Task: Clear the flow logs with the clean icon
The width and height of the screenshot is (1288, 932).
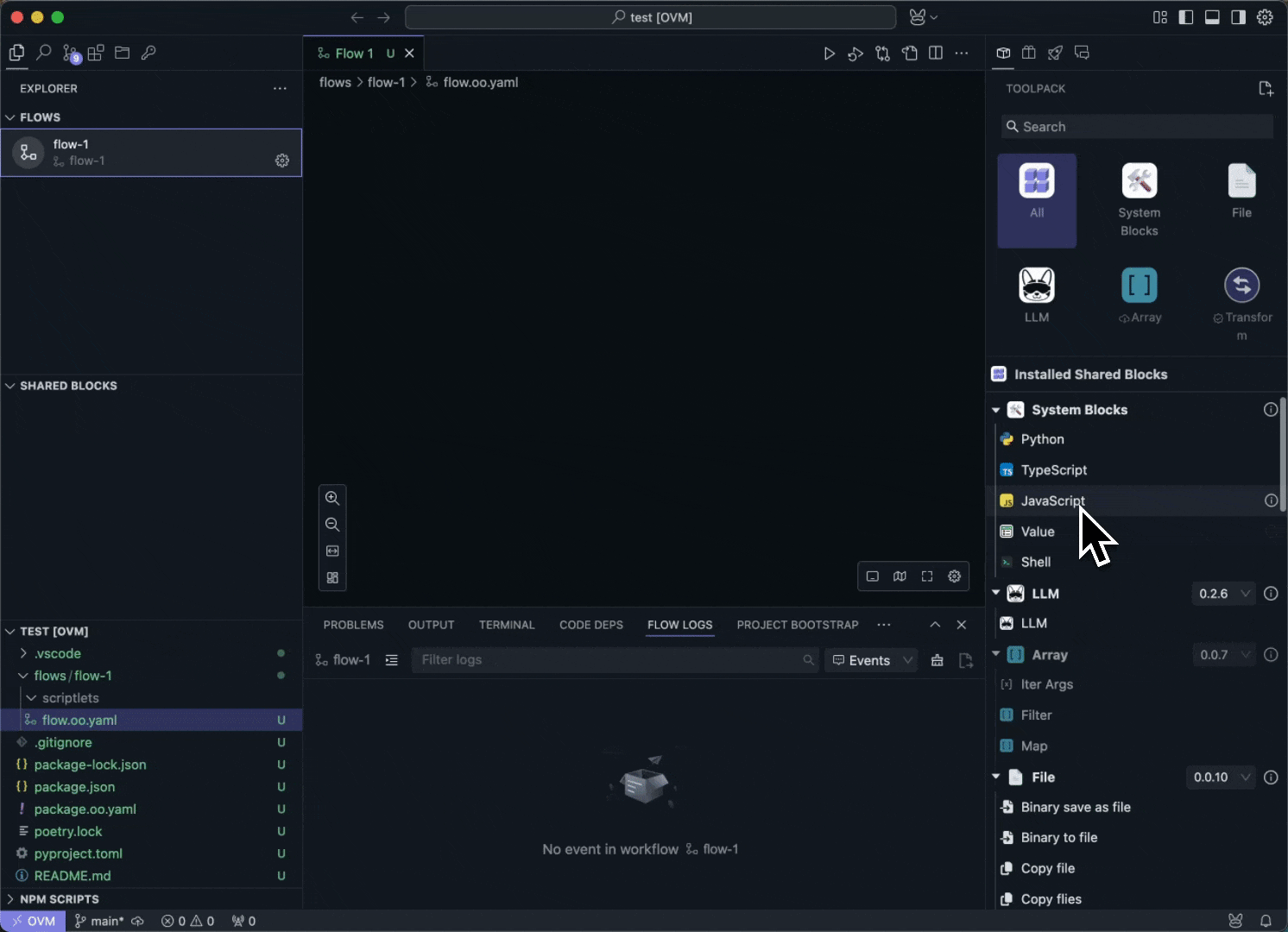Action: click(x=937, y=660)
